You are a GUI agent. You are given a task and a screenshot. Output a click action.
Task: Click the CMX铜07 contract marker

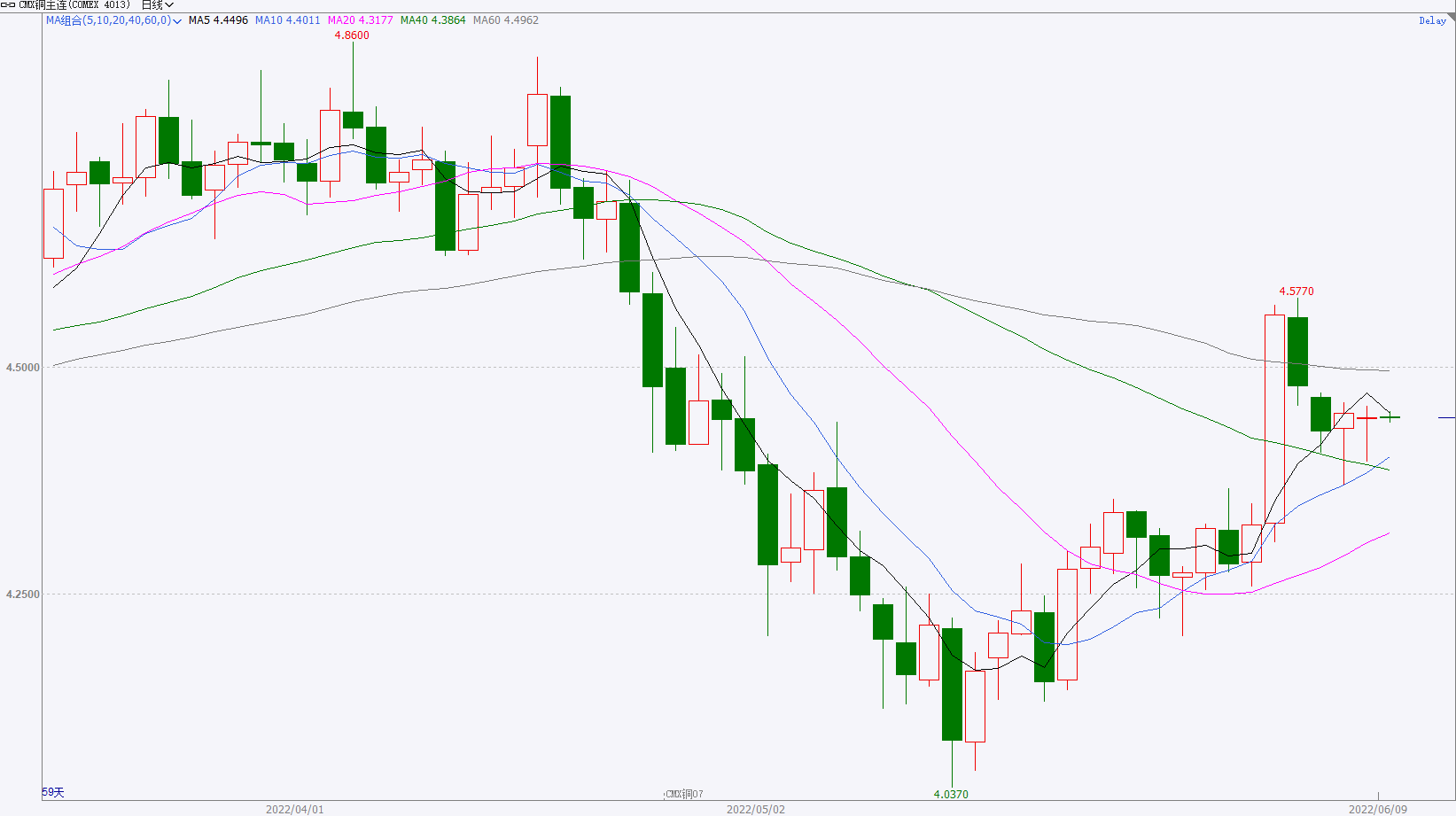point(684,795)
